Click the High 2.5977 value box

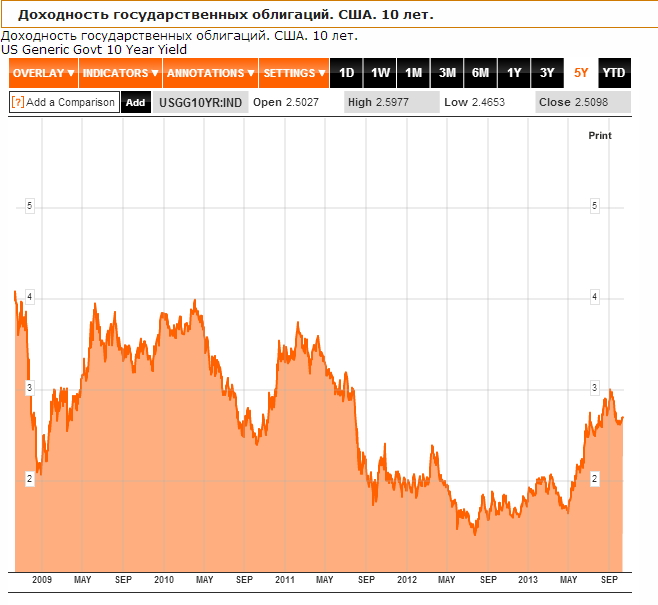(x=390, y=102)
